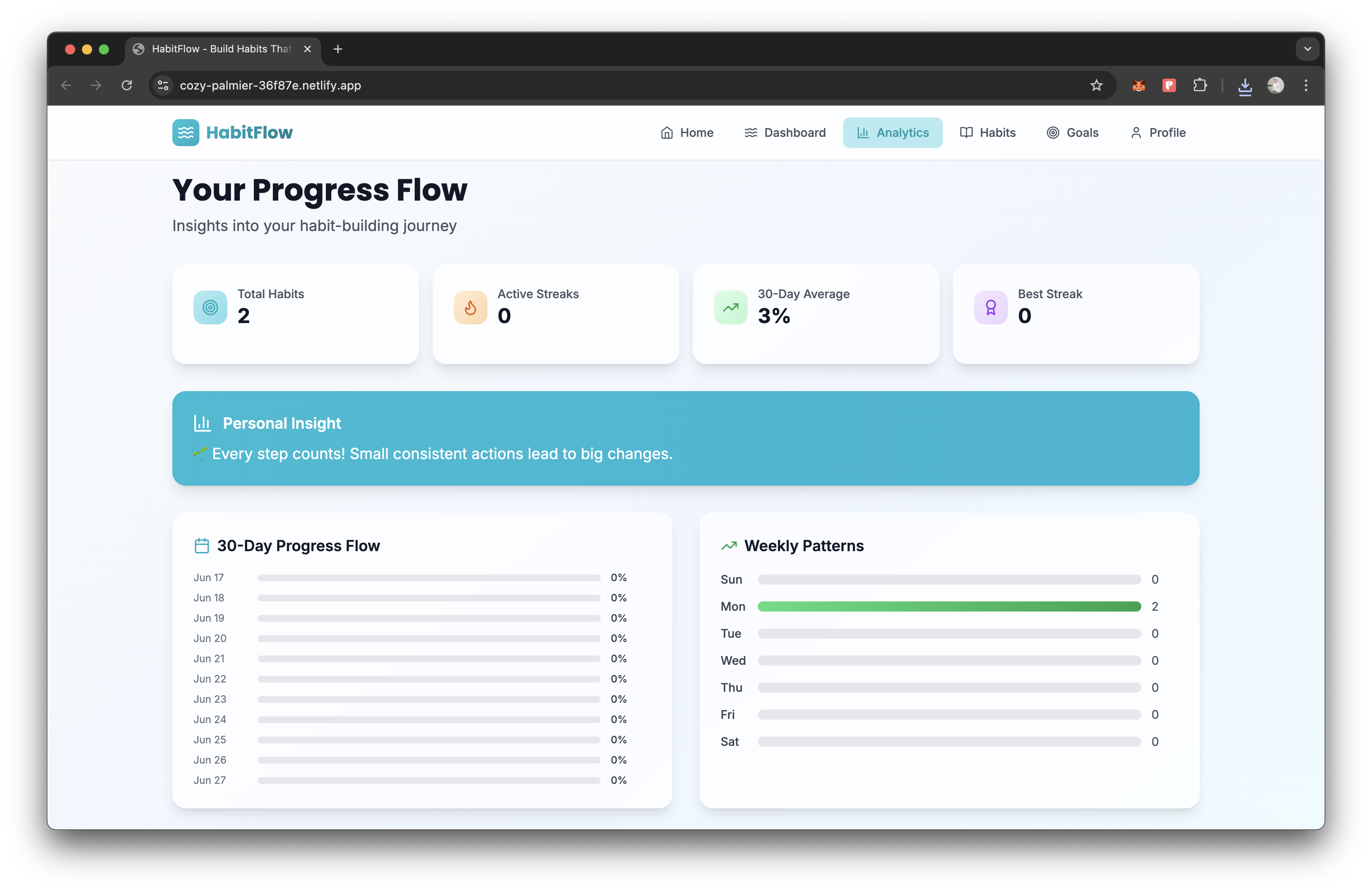Click the 30-Day Average trend icon

point(730,307)
